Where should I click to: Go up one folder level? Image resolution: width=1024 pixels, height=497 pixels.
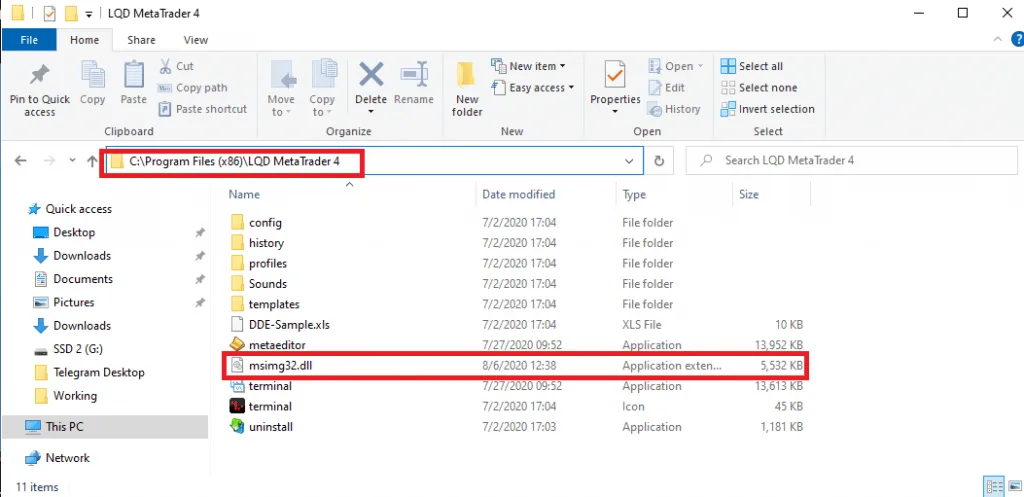click(x=93, y=160)
